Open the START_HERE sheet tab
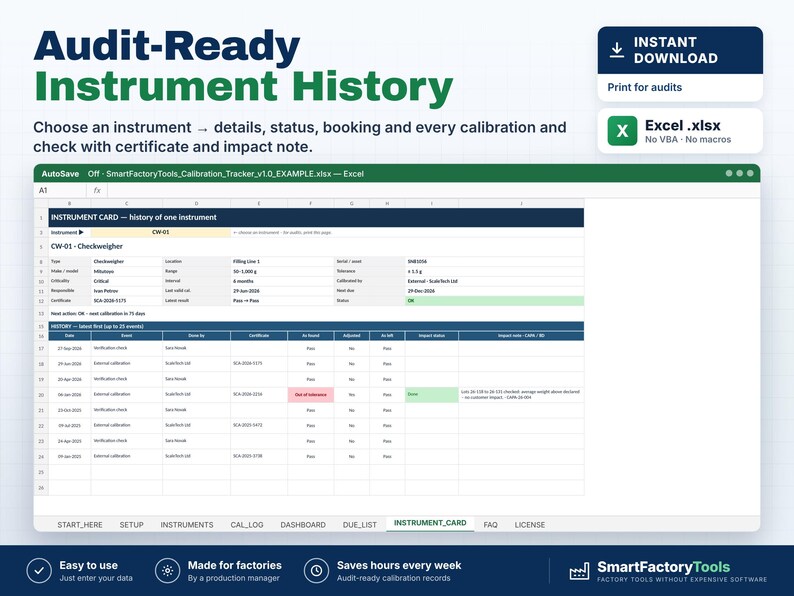The width and height of the screenshot is (794, 596). [80, 525]
